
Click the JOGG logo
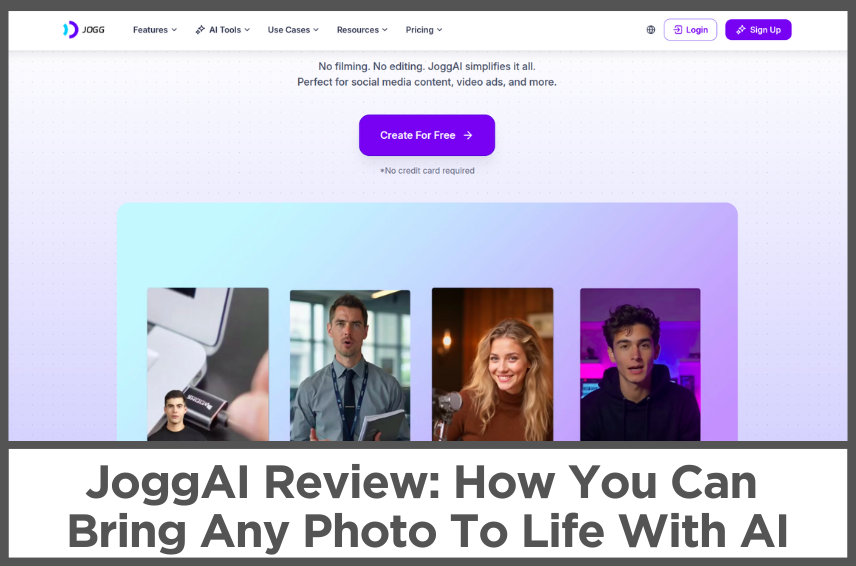(84, 29)
